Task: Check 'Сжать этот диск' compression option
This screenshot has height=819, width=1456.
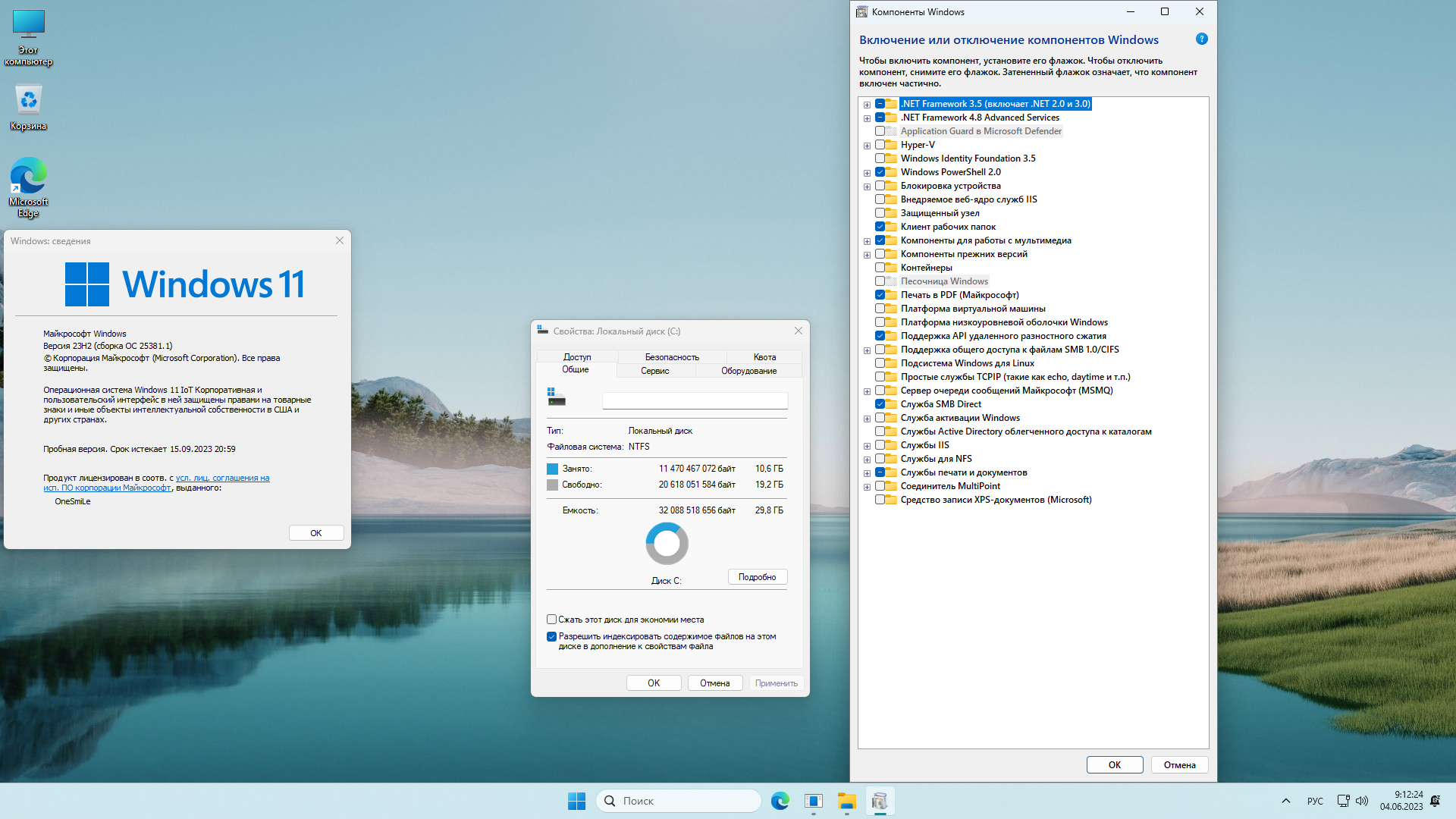Action: (552, 620)
